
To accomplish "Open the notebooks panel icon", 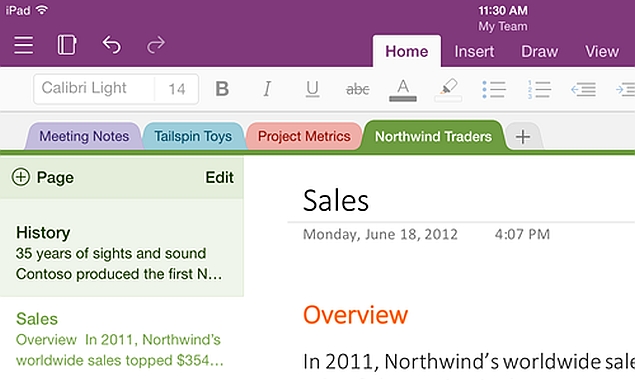I will pyautogui.click(x=67, y=45).
